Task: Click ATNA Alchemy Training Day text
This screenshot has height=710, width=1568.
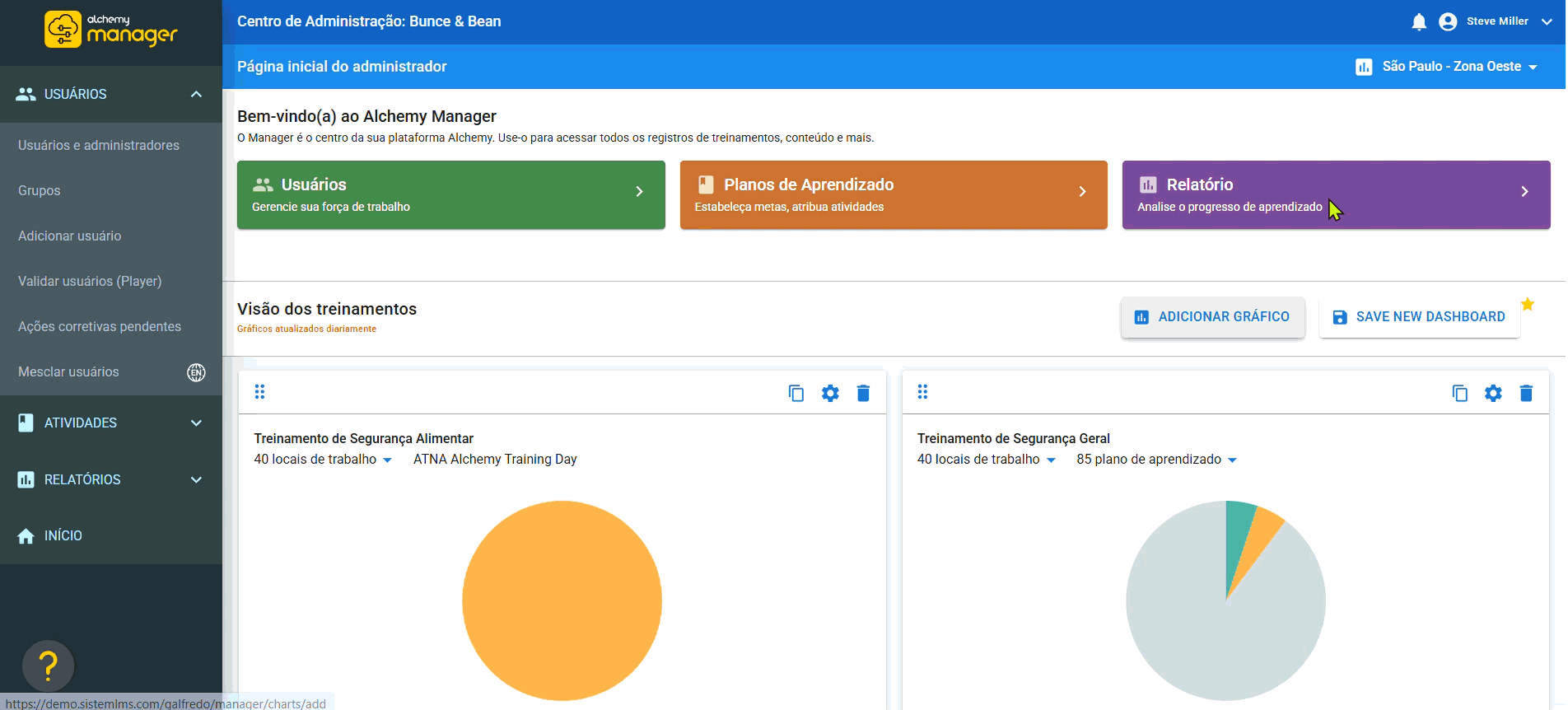Action: [495, 460]
